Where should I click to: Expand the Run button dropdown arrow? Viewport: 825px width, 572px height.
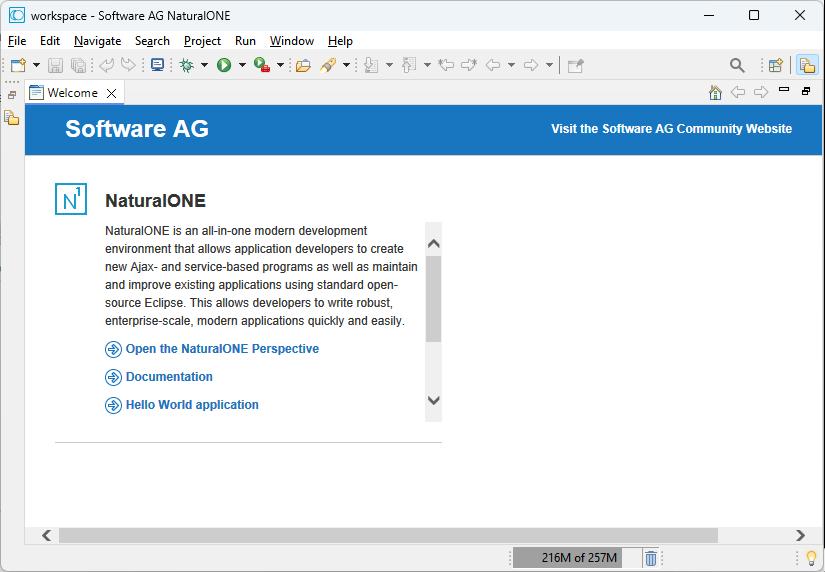click(x=242, y=65)
